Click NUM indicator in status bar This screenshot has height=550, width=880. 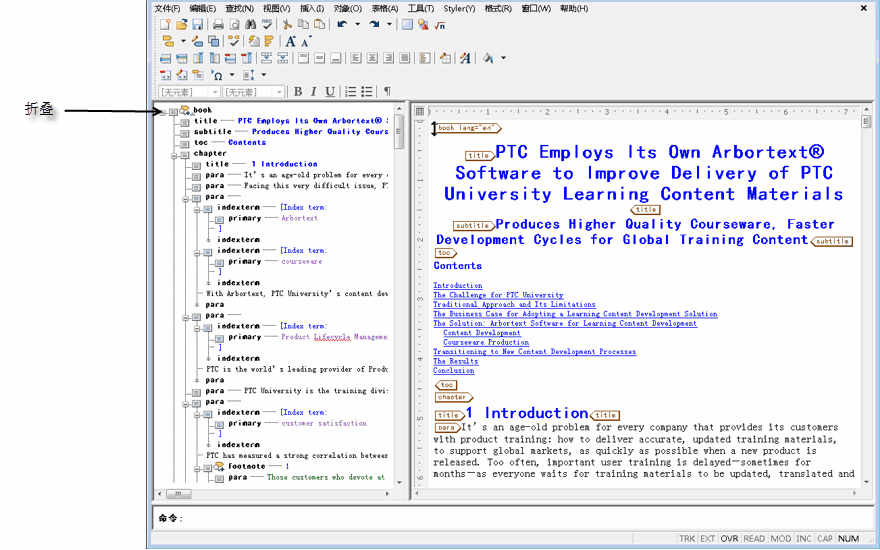click(x=848, y=538)
